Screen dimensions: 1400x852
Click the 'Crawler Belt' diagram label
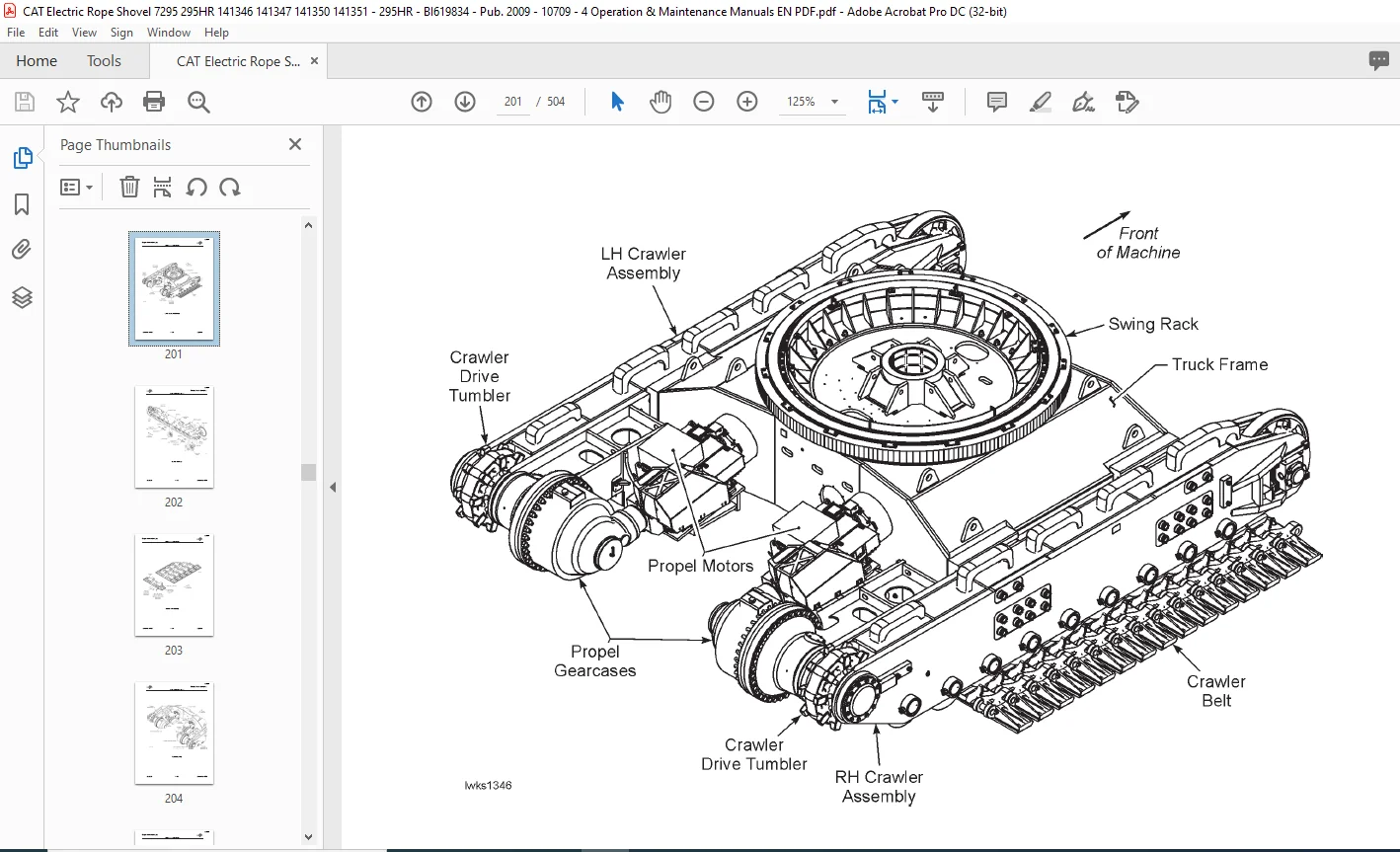pos(1216,691)
